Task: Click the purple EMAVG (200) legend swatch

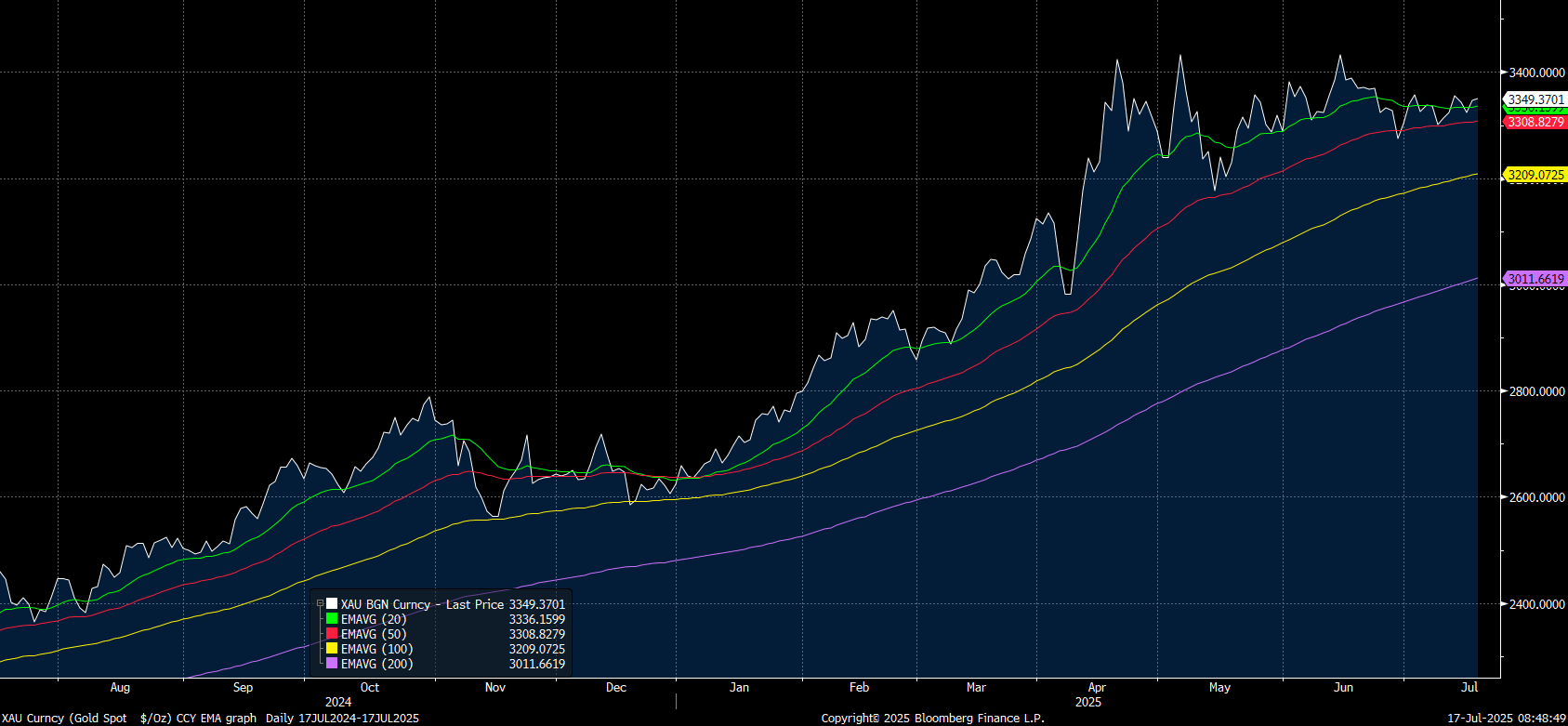Action: [332, 664]
